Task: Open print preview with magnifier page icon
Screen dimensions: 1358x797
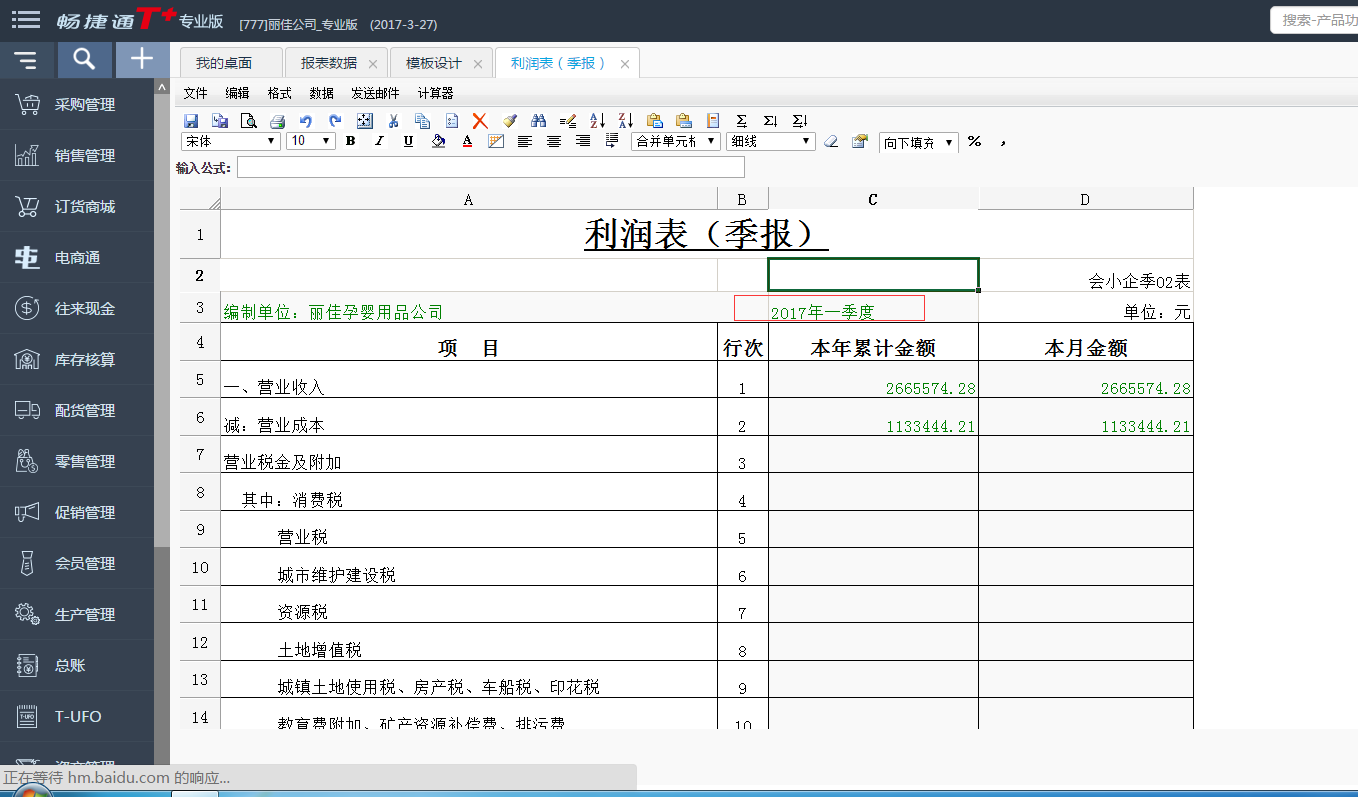Action: click(248, 121)
